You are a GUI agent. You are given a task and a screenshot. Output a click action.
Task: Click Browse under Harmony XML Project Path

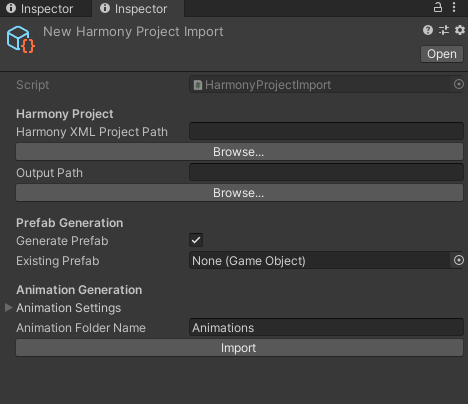[x=239, y=152]
